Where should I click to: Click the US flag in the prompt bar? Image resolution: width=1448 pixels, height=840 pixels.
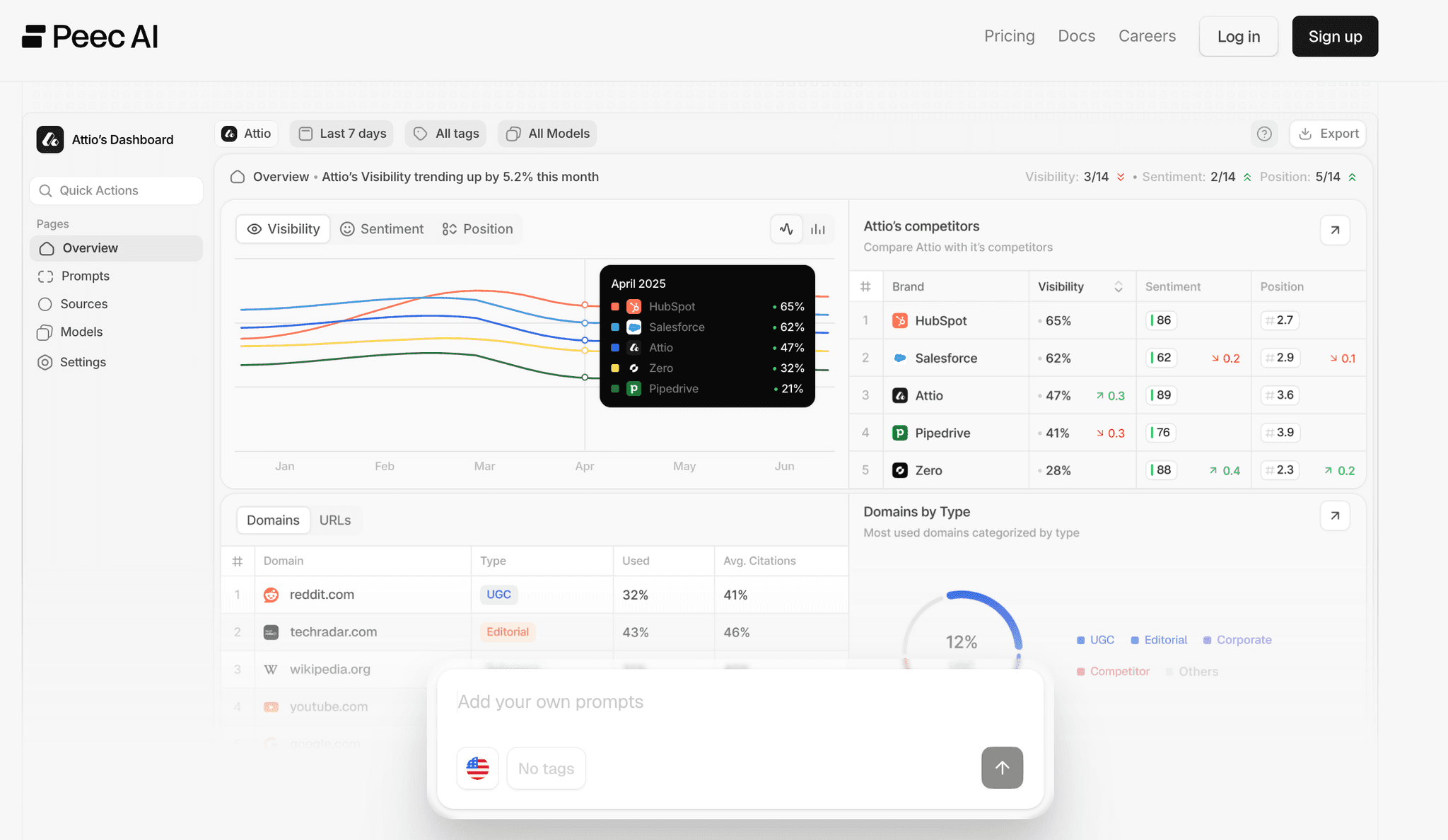tap(477, 768)
